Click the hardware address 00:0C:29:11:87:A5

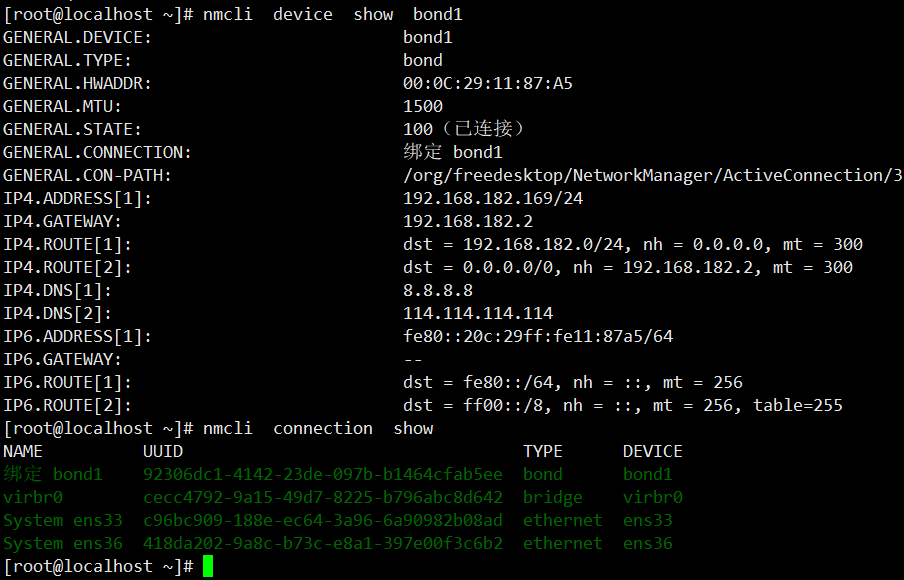click(x=488, y=84)
